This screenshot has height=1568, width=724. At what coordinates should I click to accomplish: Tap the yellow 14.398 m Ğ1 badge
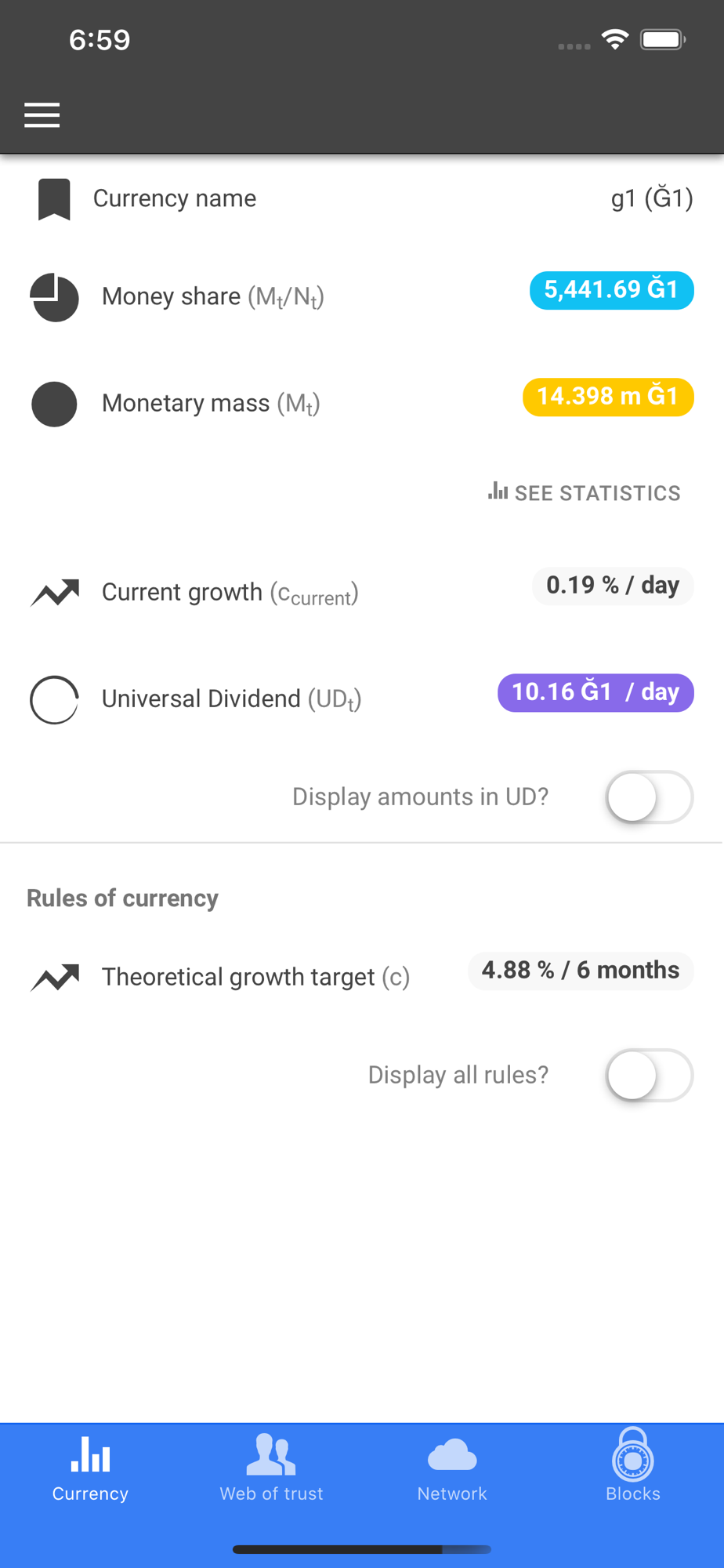(608, 397)
